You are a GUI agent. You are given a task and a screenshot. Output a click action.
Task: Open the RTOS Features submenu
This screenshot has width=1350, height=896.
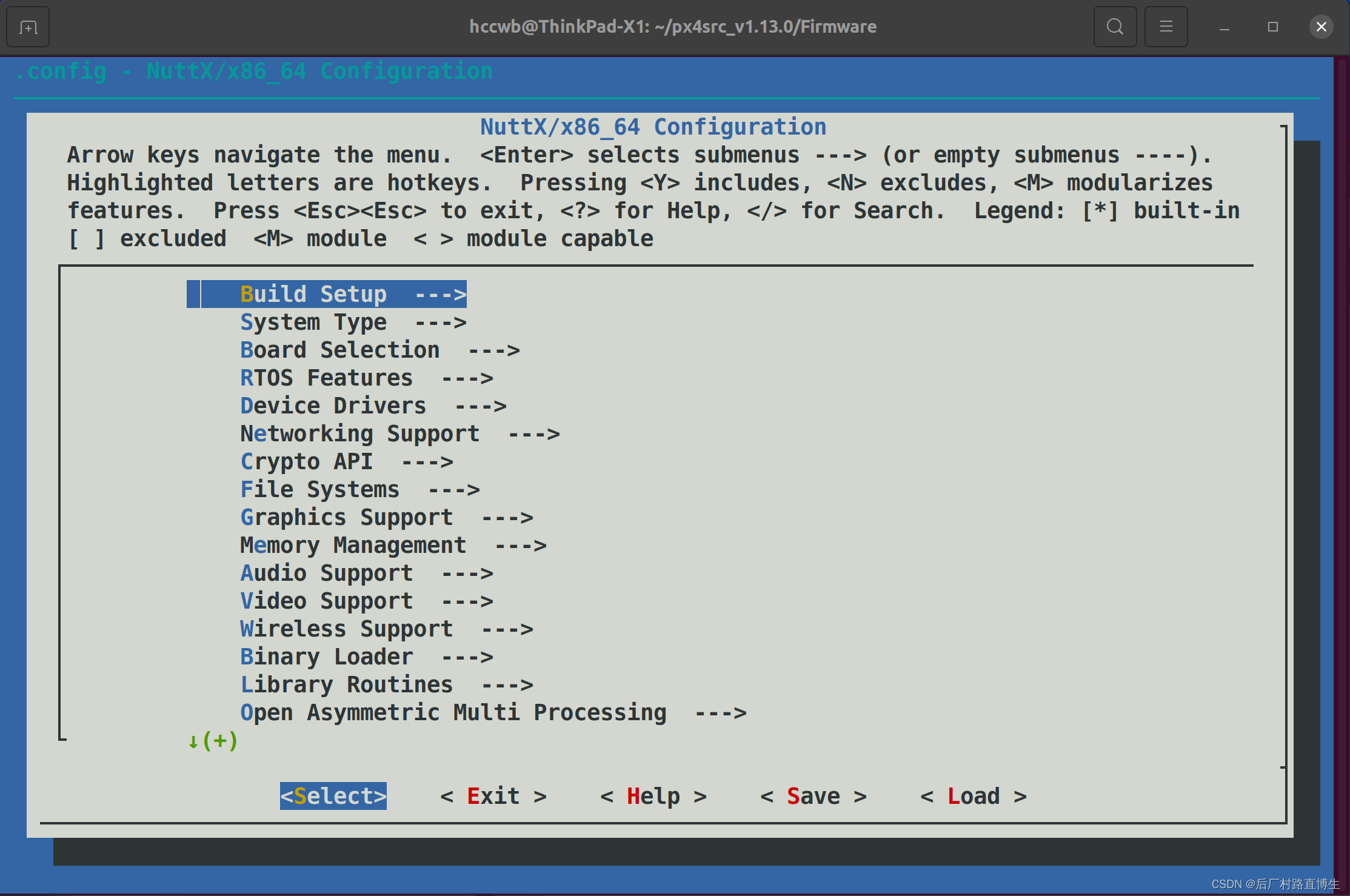(367, 378)
